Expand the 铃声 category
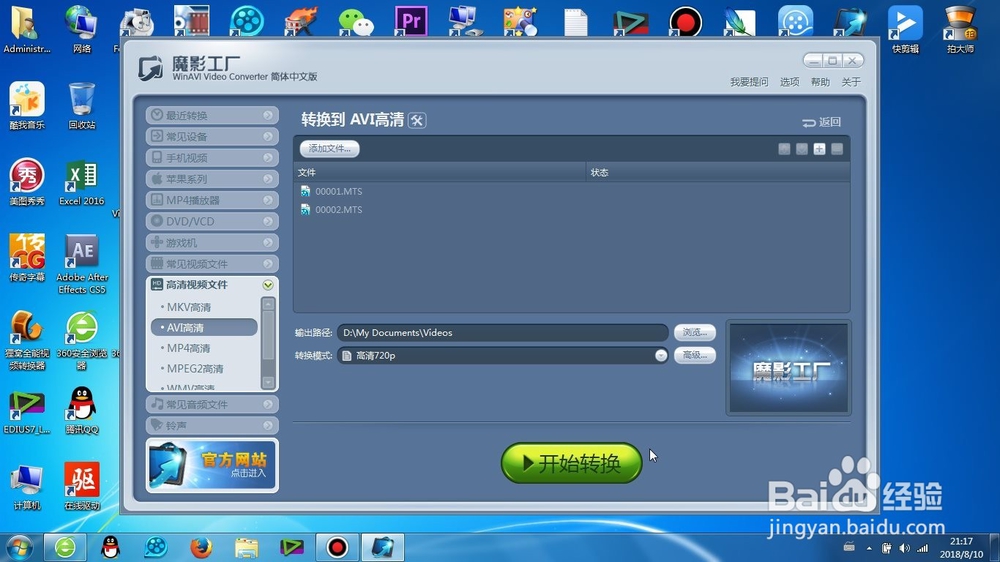 tap(212, 425)
